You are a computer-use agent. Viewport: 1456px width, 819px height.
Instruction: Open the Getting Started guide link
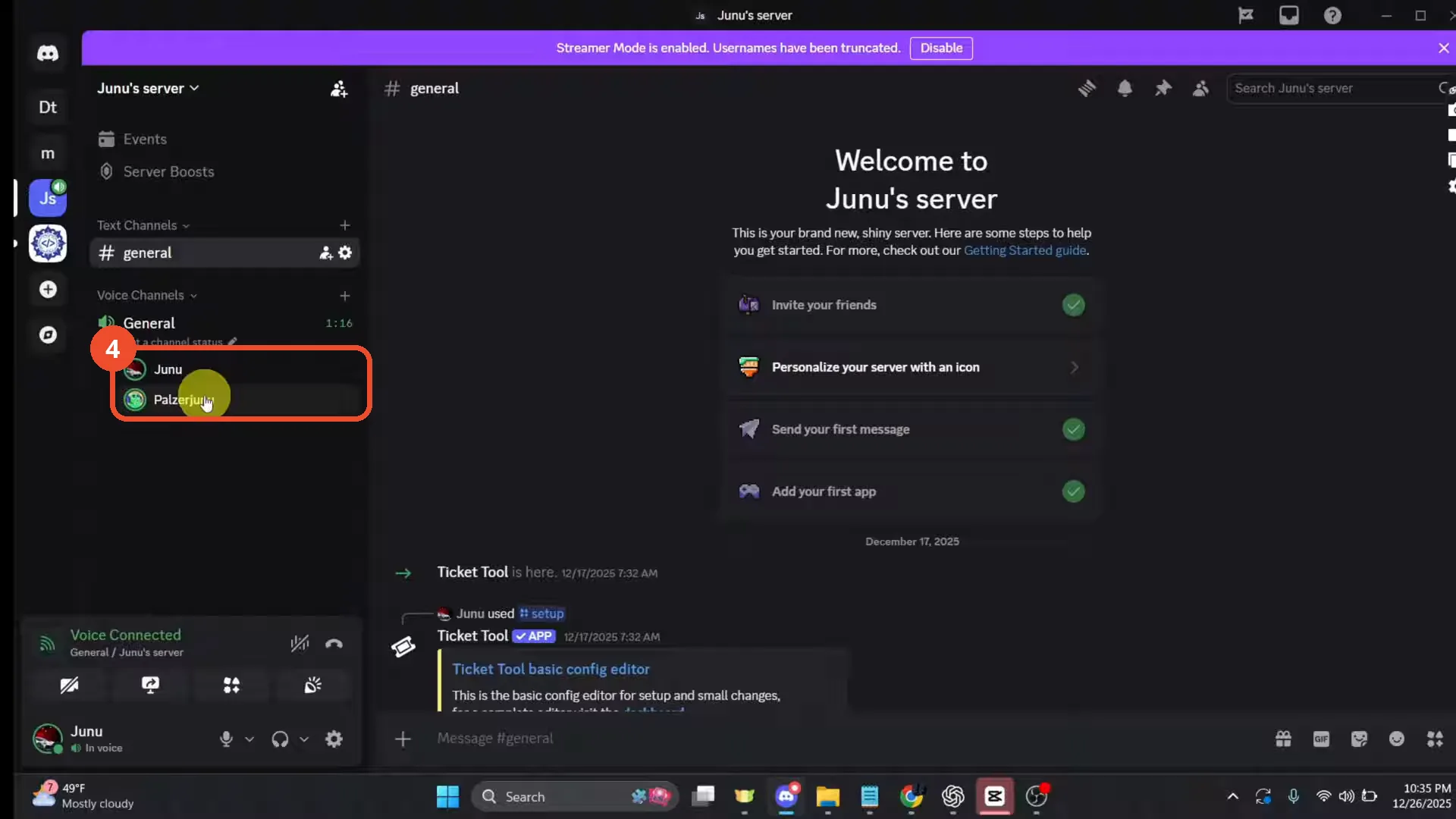(1025, 250)
